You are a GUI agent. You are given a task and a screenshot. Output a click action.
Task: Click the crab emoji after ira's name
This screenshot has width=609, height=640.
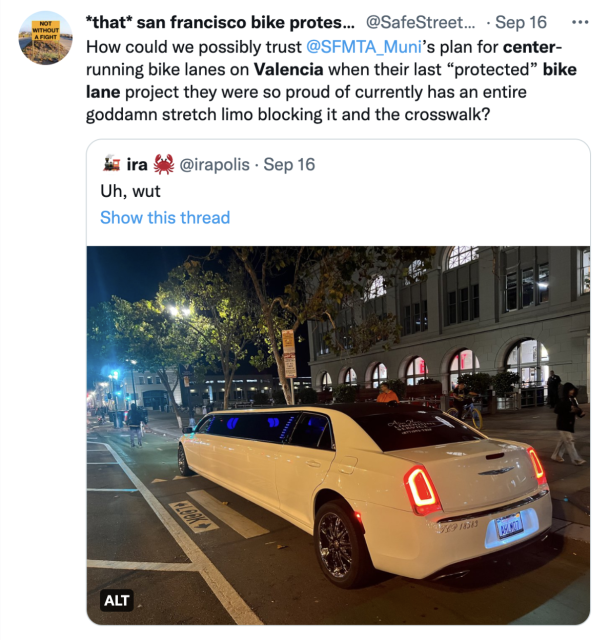point(163,164)
